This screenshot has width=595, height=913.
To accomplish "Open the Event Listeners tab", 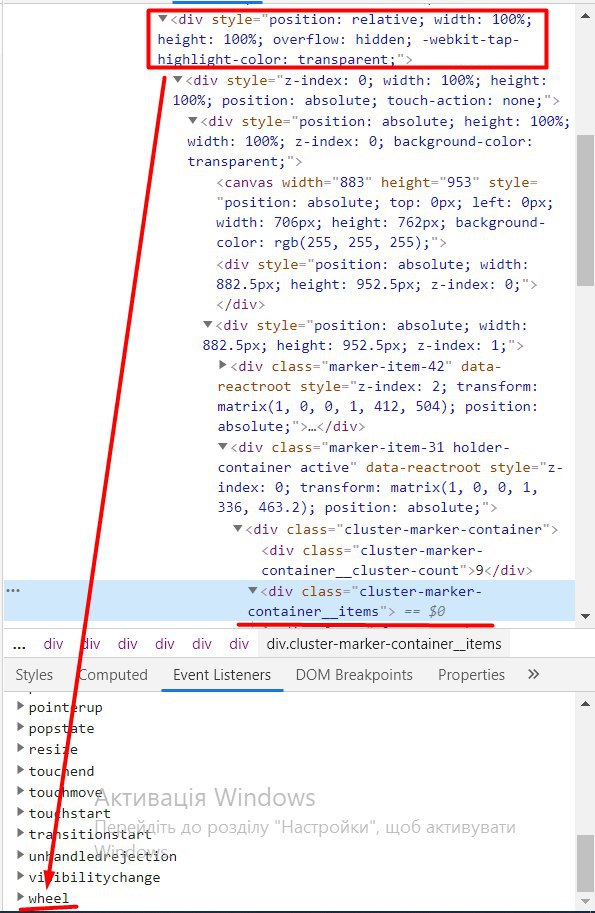I will click(222, 675).
